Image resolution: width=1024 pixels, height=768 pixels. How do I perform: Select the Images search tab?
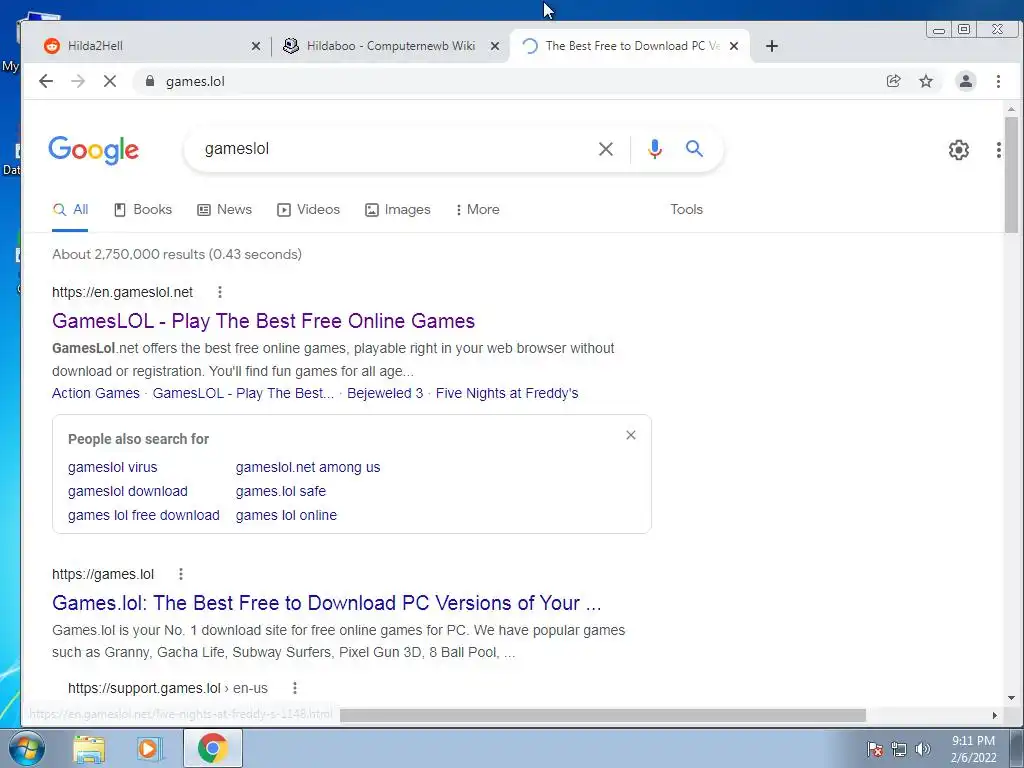click(x=398, y=210)
